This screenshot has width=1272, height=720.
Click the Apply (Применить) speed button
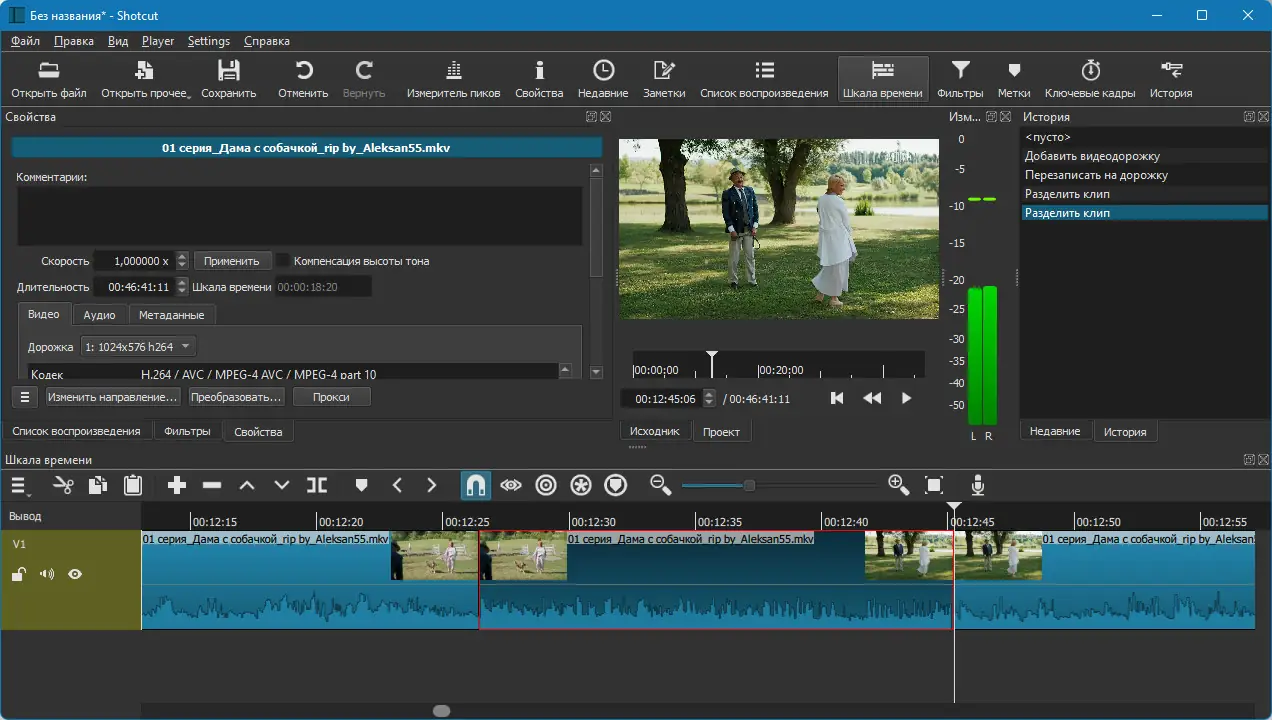[x=231, y=261]
